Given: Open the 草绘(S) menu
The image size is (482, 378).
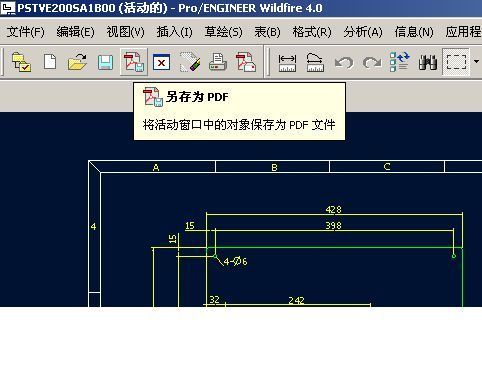Looking at the screenshot, I should [223, 32].
